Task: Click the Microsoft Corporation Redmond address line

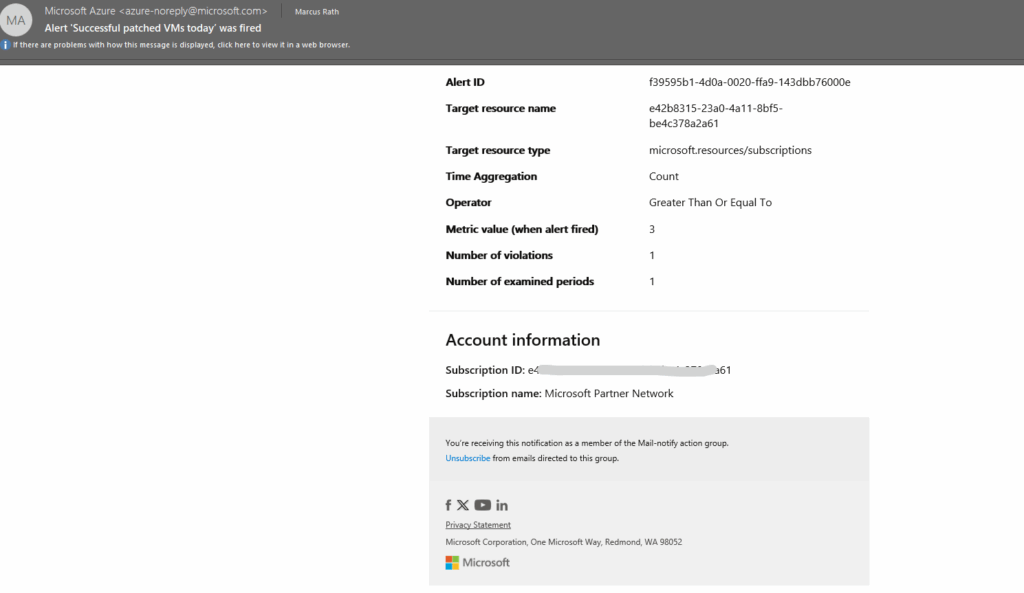Action: 564,542
